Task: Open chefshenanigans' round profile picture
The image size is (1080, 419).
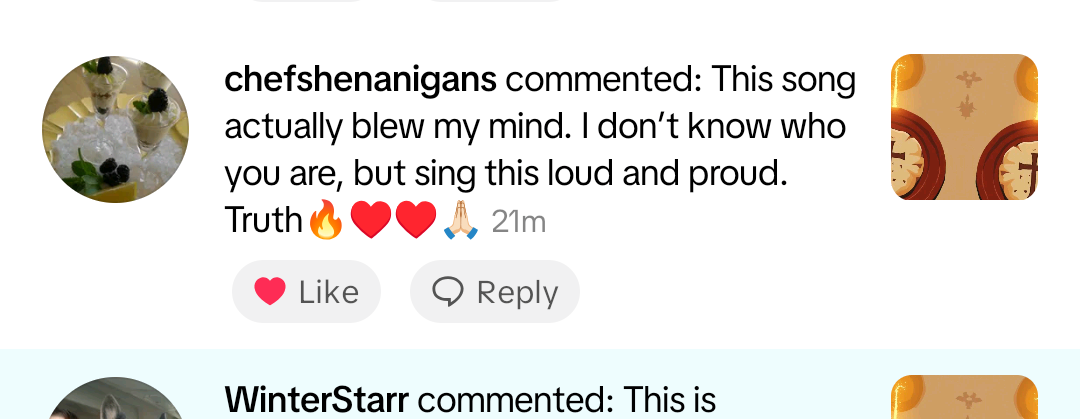Action: pos(115,130)
